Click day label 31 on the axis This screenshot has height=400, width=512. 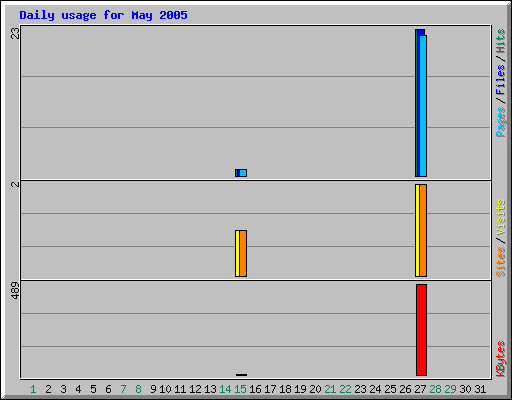pyautogui.click(x=480, y=389)
